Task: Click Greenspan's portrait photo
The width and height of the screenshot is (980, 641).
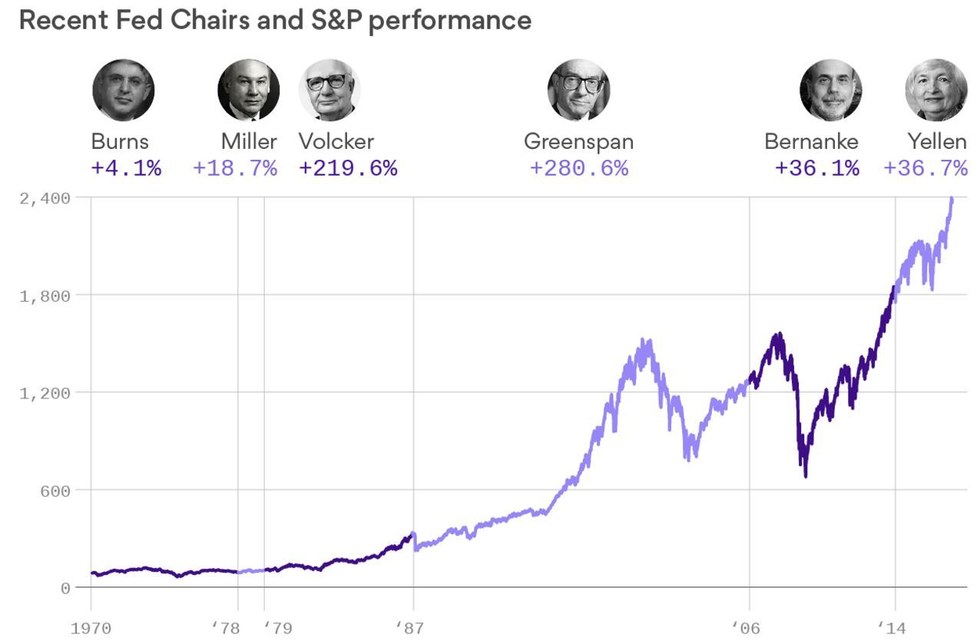Action: click(x=578, y=90)
